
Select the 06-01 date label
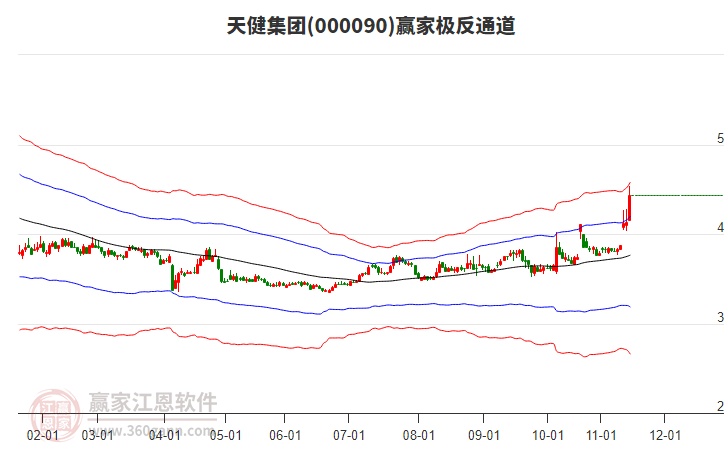[x=285, y=435]
